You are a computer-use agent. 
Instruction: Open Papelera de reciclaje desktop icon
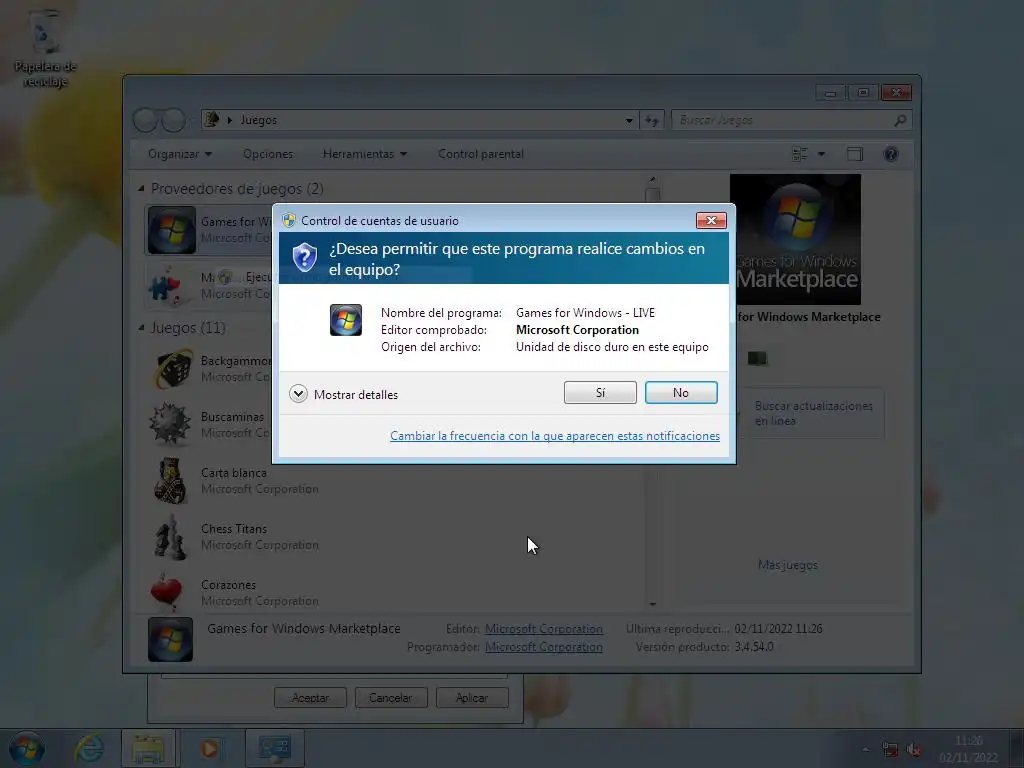click(45, 48)
